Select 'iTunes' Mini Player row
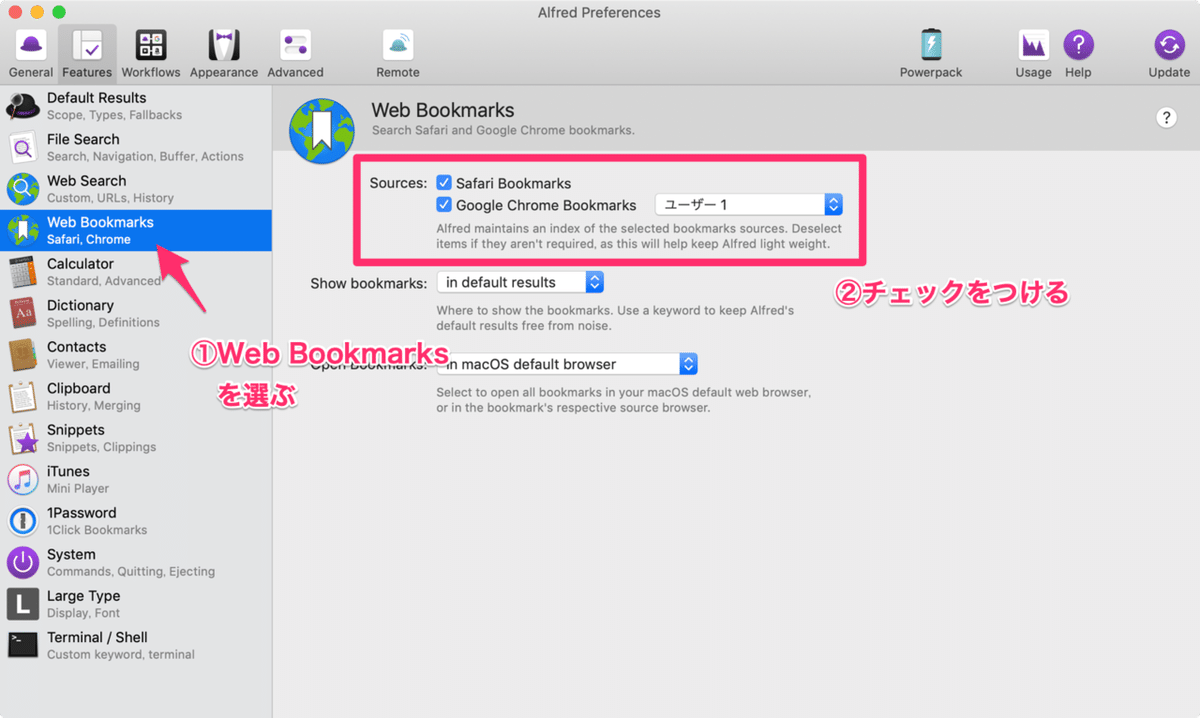 pyautogui.click(x=136, y=479)
